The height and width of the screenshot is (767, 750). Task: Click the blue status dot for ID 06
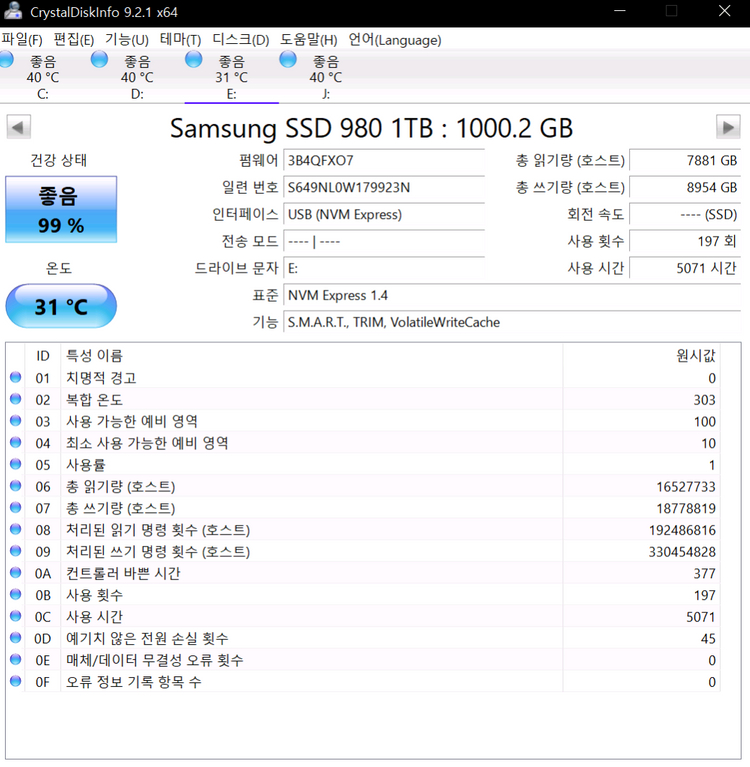click(x=16, y=486)
